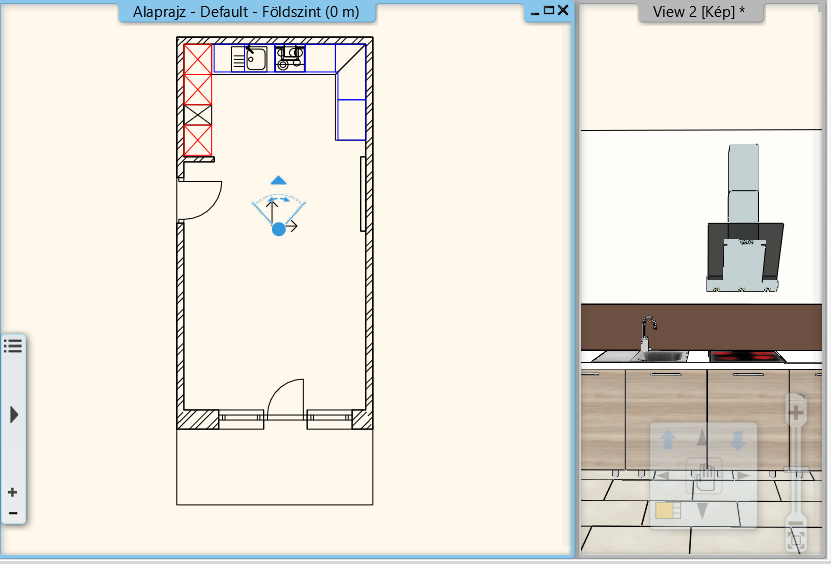Click the plus button on left panel
The width and height of the screenshot is (831, 564).
coord(13,492)
